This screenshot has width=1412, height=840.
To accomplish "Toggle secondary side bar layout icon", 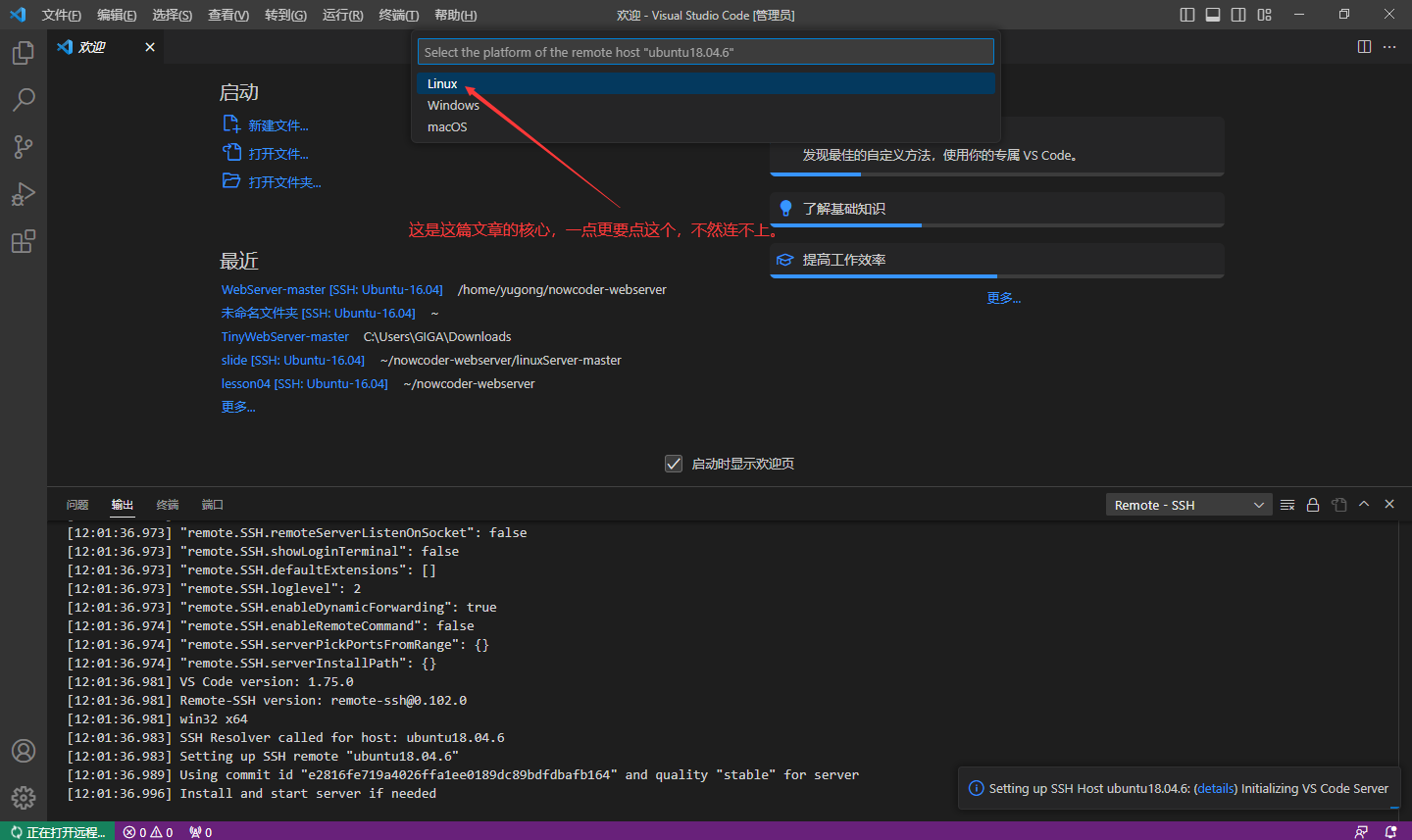I will coord(1238,15).
